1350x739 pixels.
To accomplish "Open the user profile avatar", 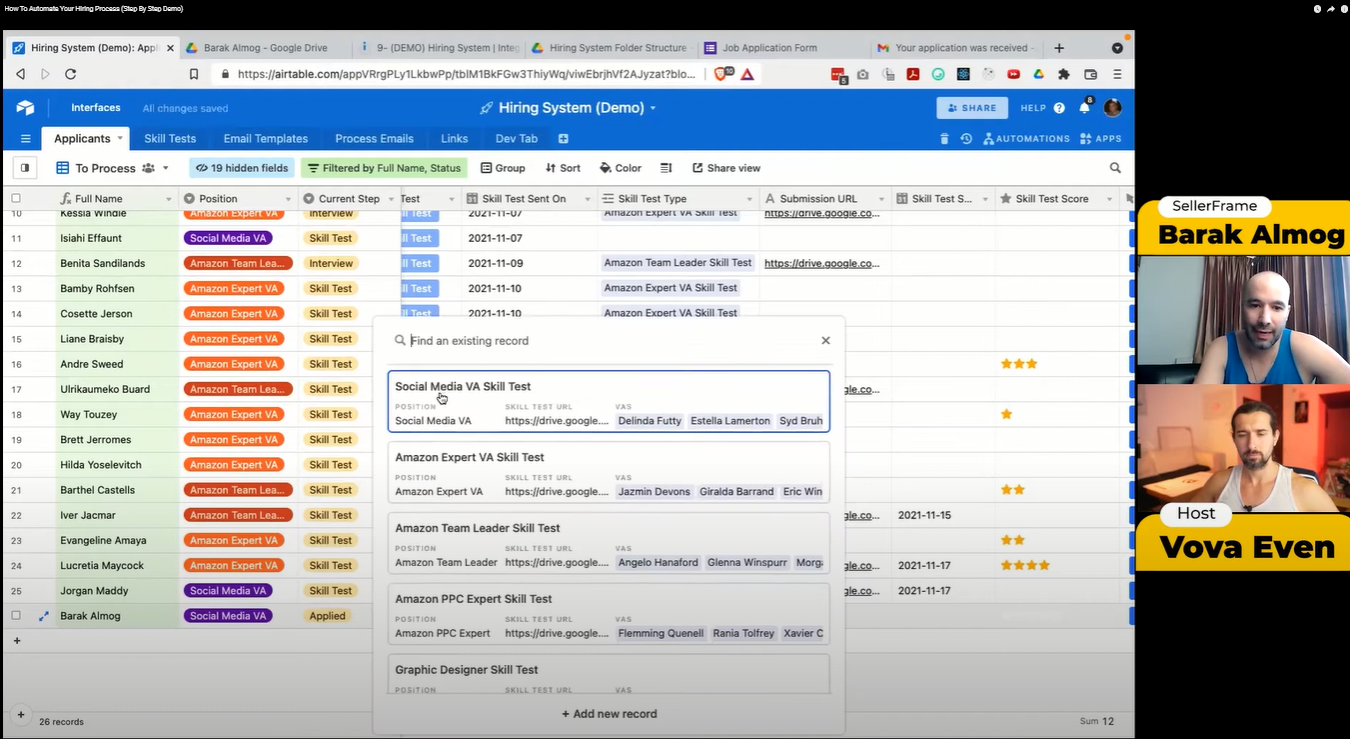I will (x=1112, y=108).
